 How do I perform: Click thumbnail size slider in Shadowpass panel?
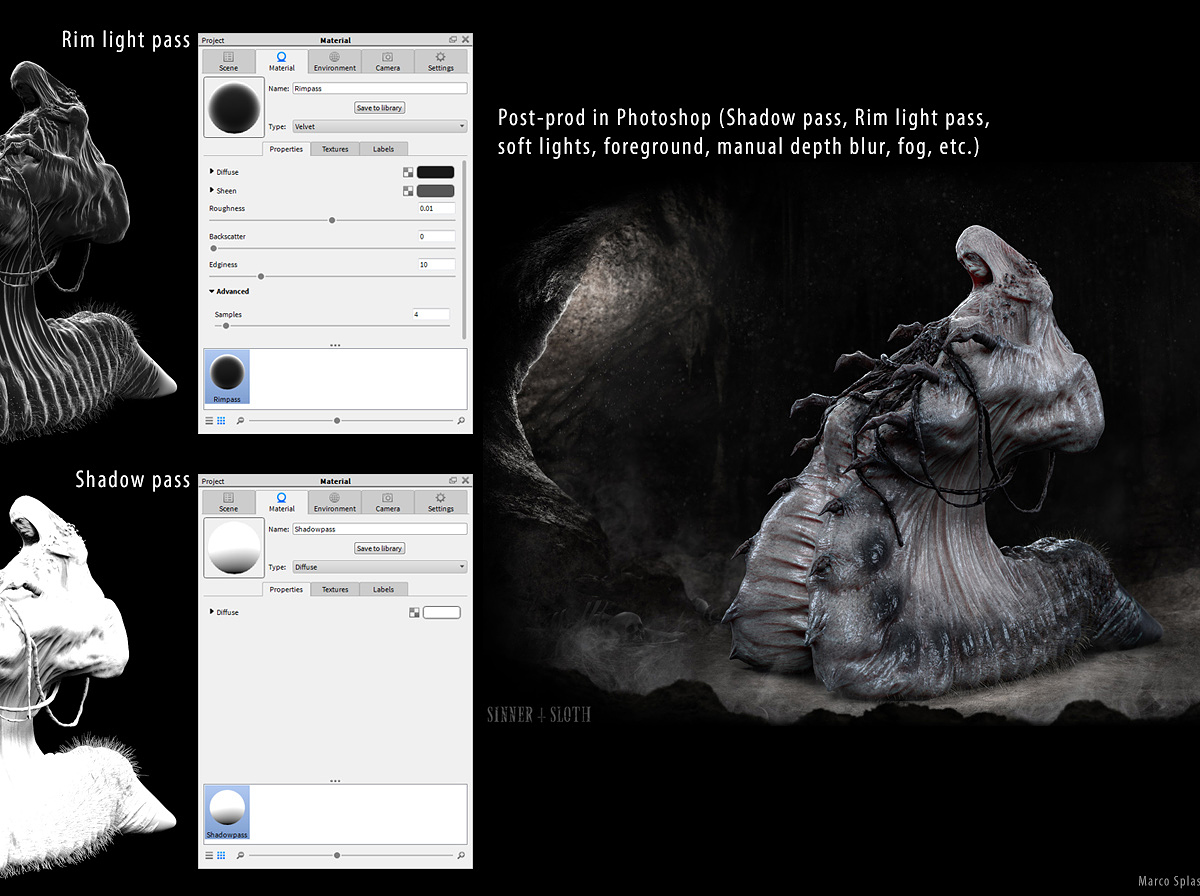pyautogui.click(x=337, y=856)
